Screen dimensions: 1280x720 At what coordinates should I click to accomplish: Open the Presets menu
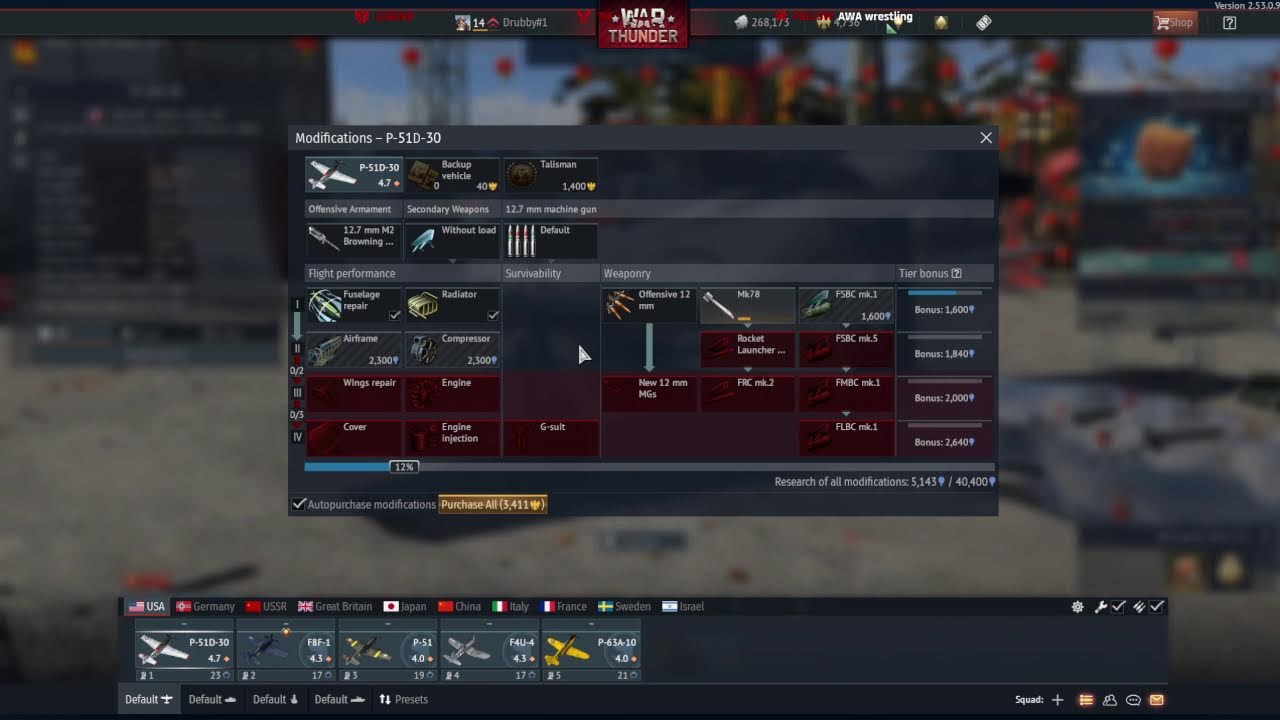tap(403, 699)
